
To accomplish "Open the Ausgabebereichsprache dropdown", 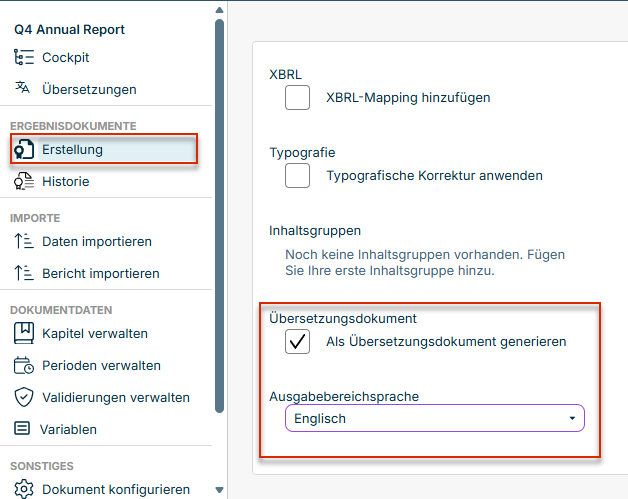I will point(435,418).
